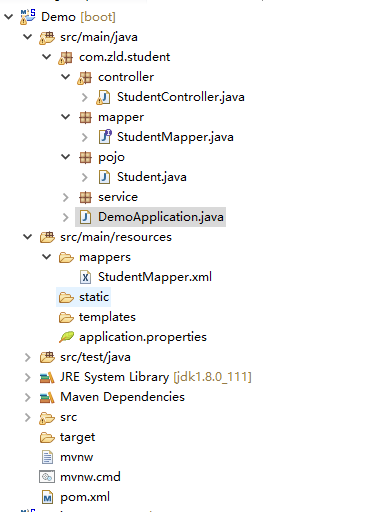This screenshot has height=512, width=367.
Task: Select the StudentMapper.java label
Action: (175, 137)
